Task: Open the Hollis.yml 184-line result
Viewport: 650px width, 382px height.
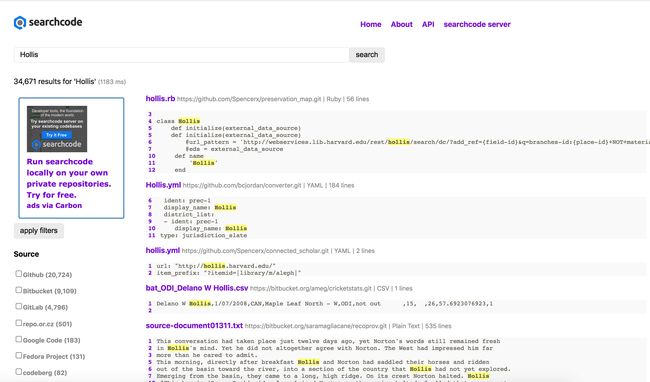Action: [x=163, y=185]
